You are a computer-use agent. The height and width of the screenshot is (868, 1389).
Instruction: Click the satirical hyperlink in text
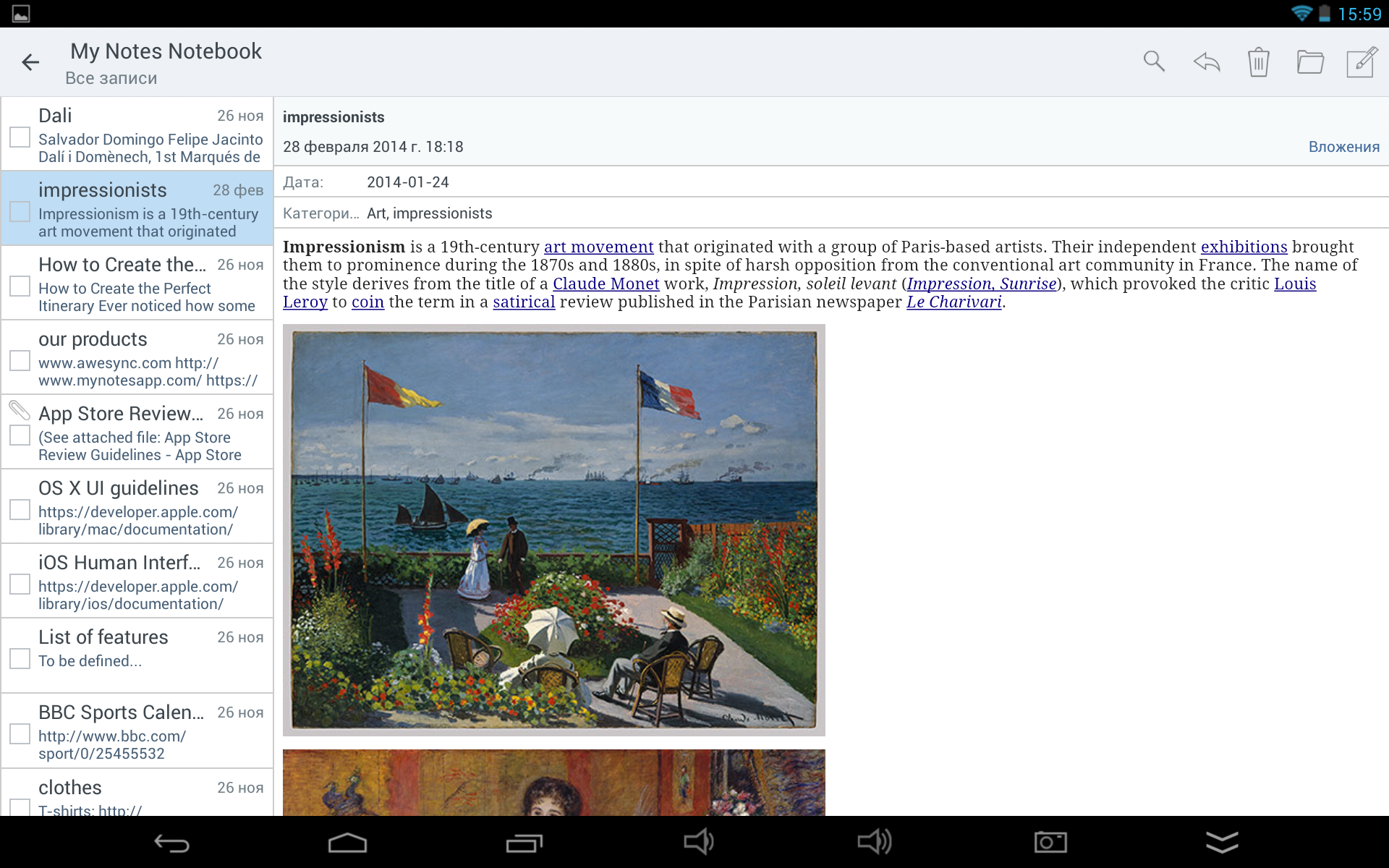524,302
